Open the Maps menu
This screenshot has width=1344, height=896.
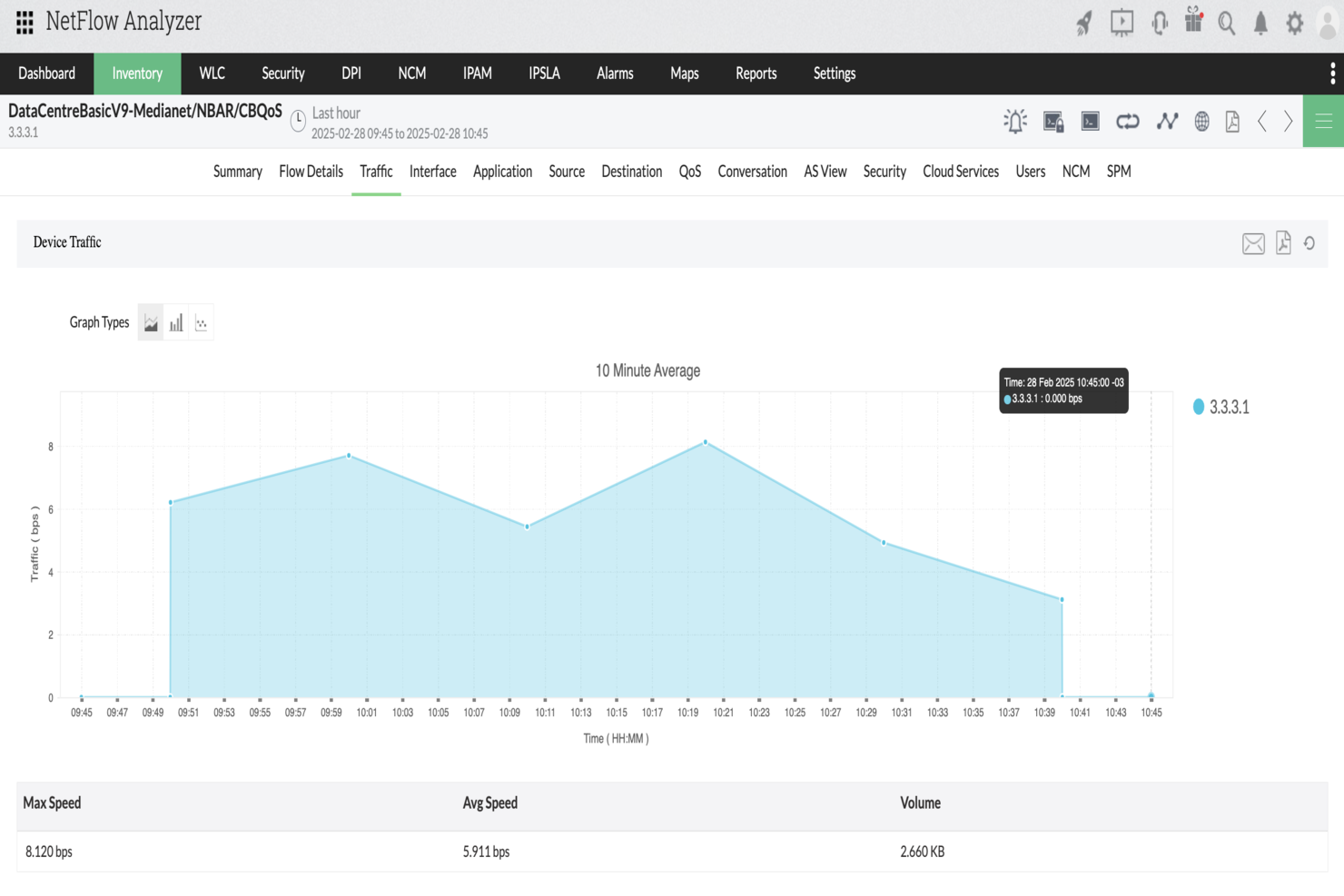point(685,74)
